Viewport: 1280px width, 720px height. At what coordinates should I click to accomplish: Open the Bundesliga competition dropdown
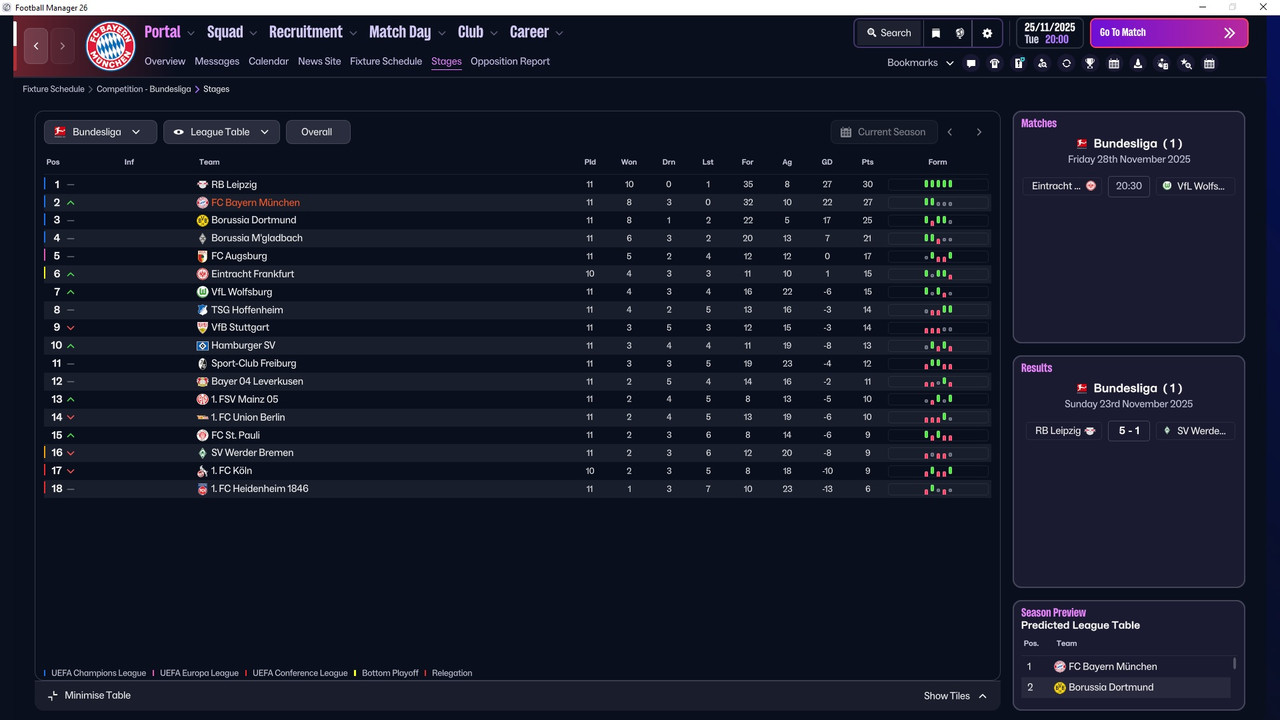[x=100, y=132]
